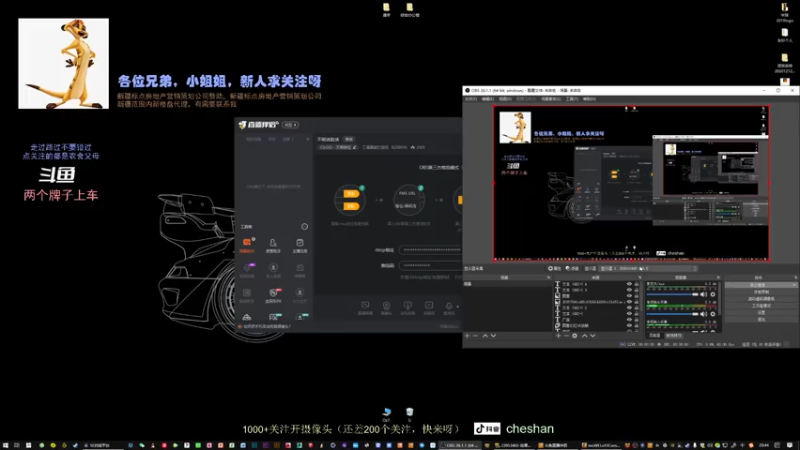Open the 文件(F) menu in OBS
Viewport: 800px width, 450px height.
470,99
